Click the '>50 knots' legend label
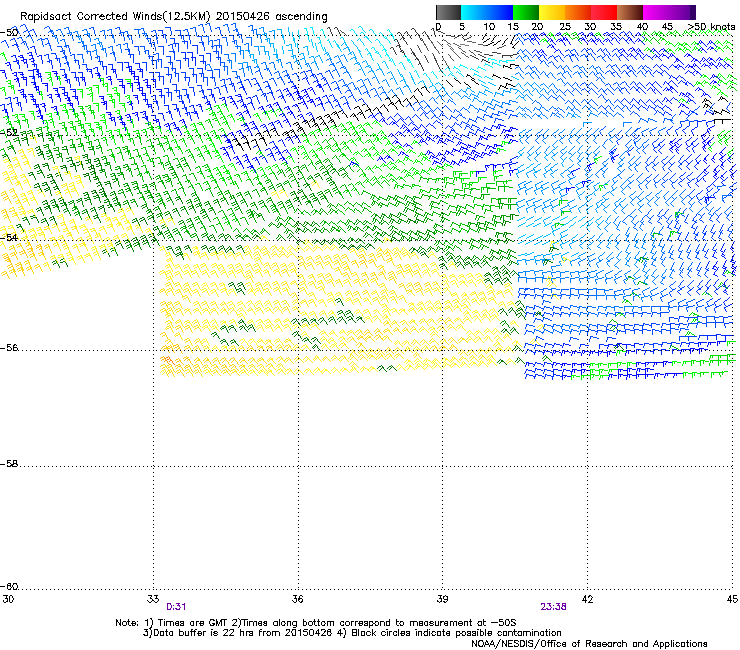740x650 pixels. [x=711, y=27]
